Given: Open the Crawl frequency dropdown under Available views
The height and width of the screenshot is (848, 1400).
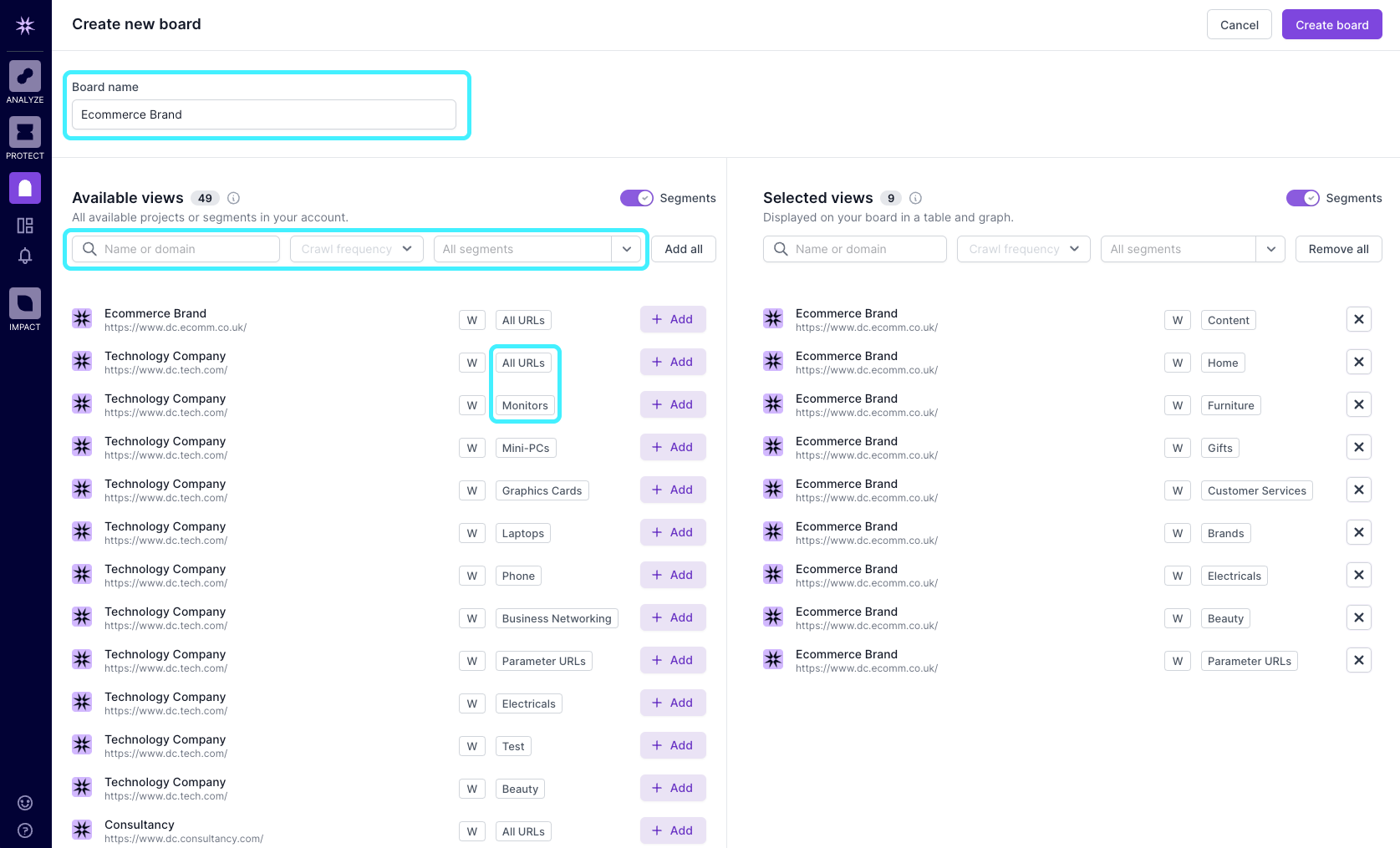Looking at the screenshot, I should [x=356, y=249].
